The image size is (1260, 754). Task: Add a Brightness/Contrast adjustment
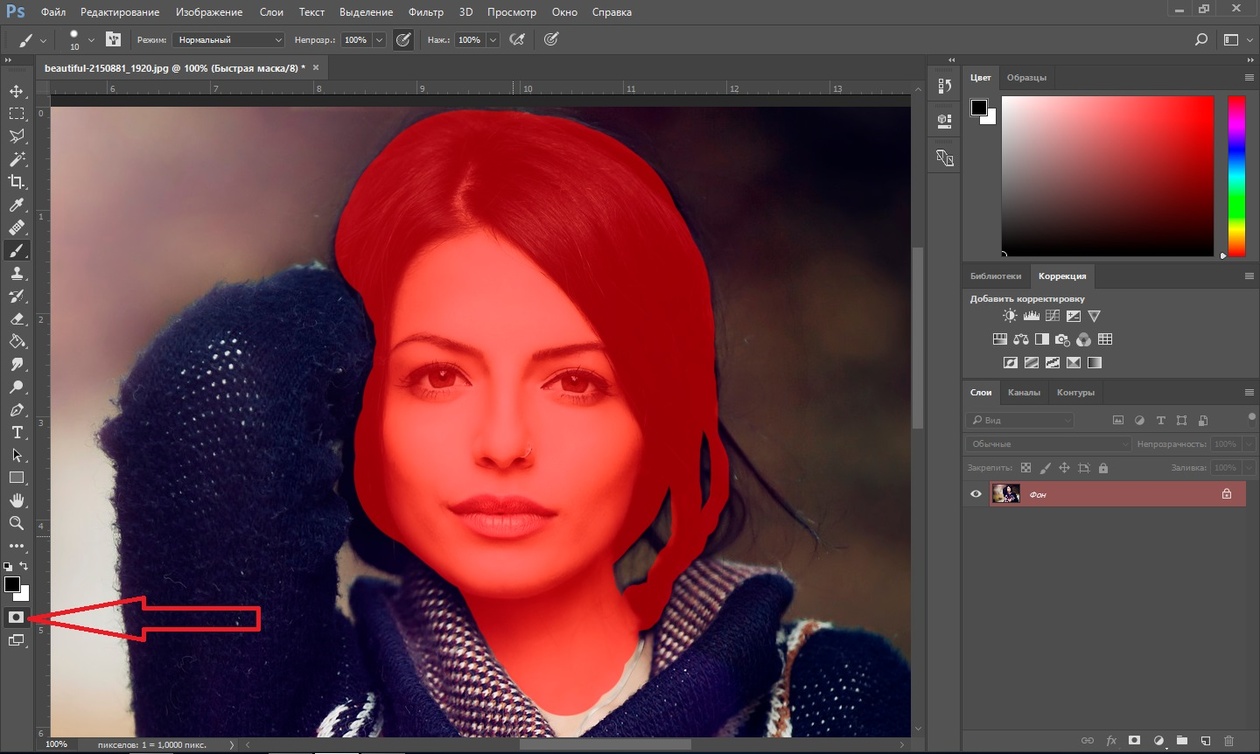point(1010,316)
